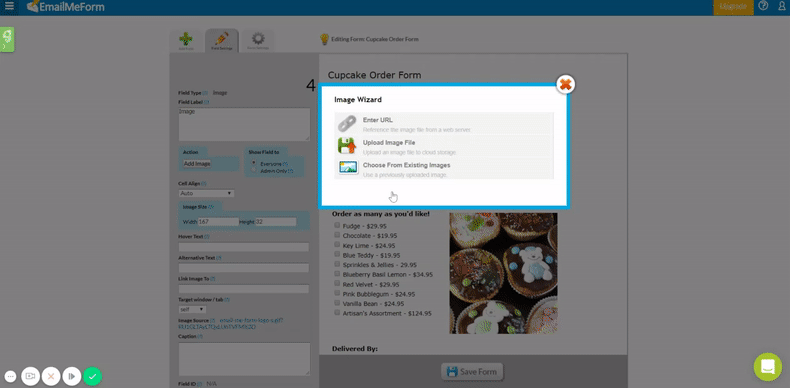This screenshot has width=790, height=388.
Task: Click the Save Form button
Action: [x=472, y=372]
